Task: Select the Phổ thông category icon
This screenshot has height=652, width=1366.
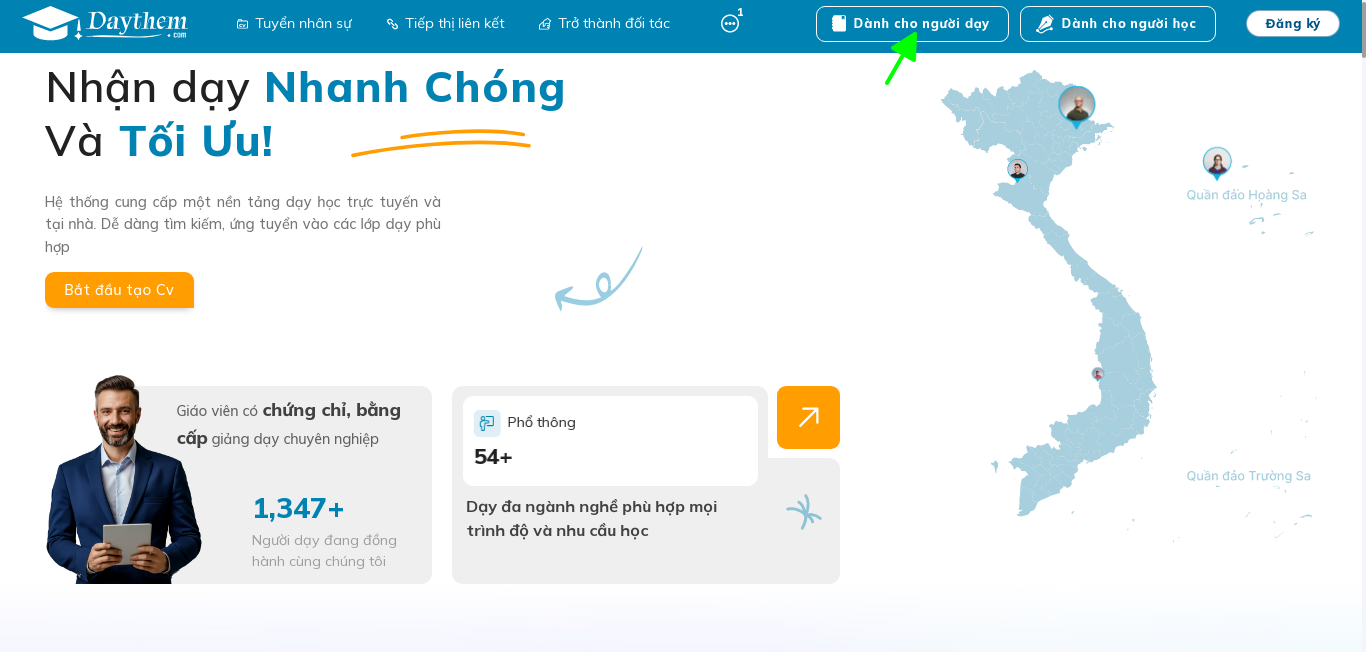Action: click(487, 423)
